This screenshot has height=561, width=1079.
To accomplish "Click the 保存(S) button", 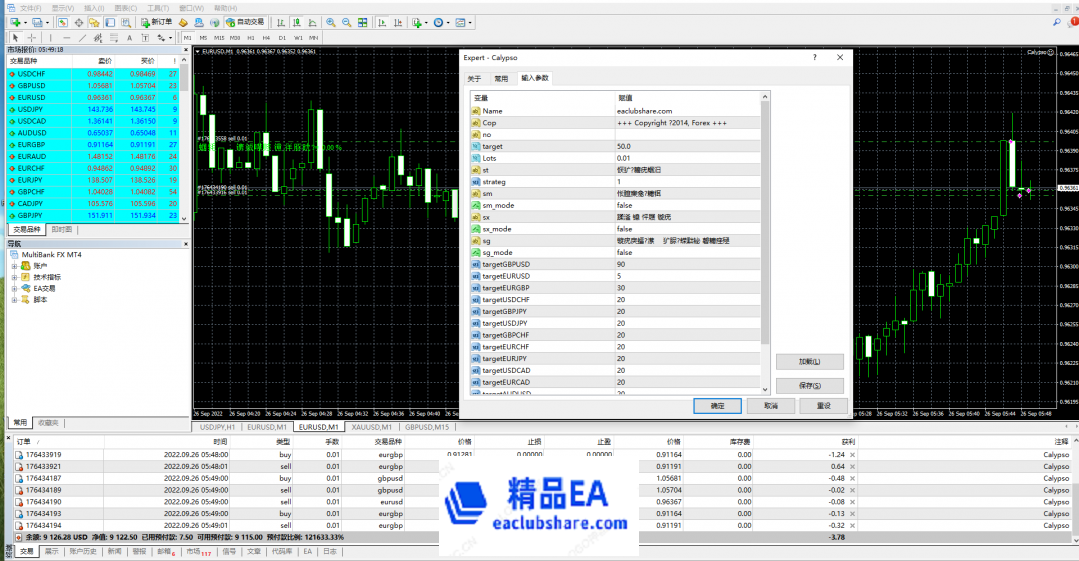I will [809, 385].
